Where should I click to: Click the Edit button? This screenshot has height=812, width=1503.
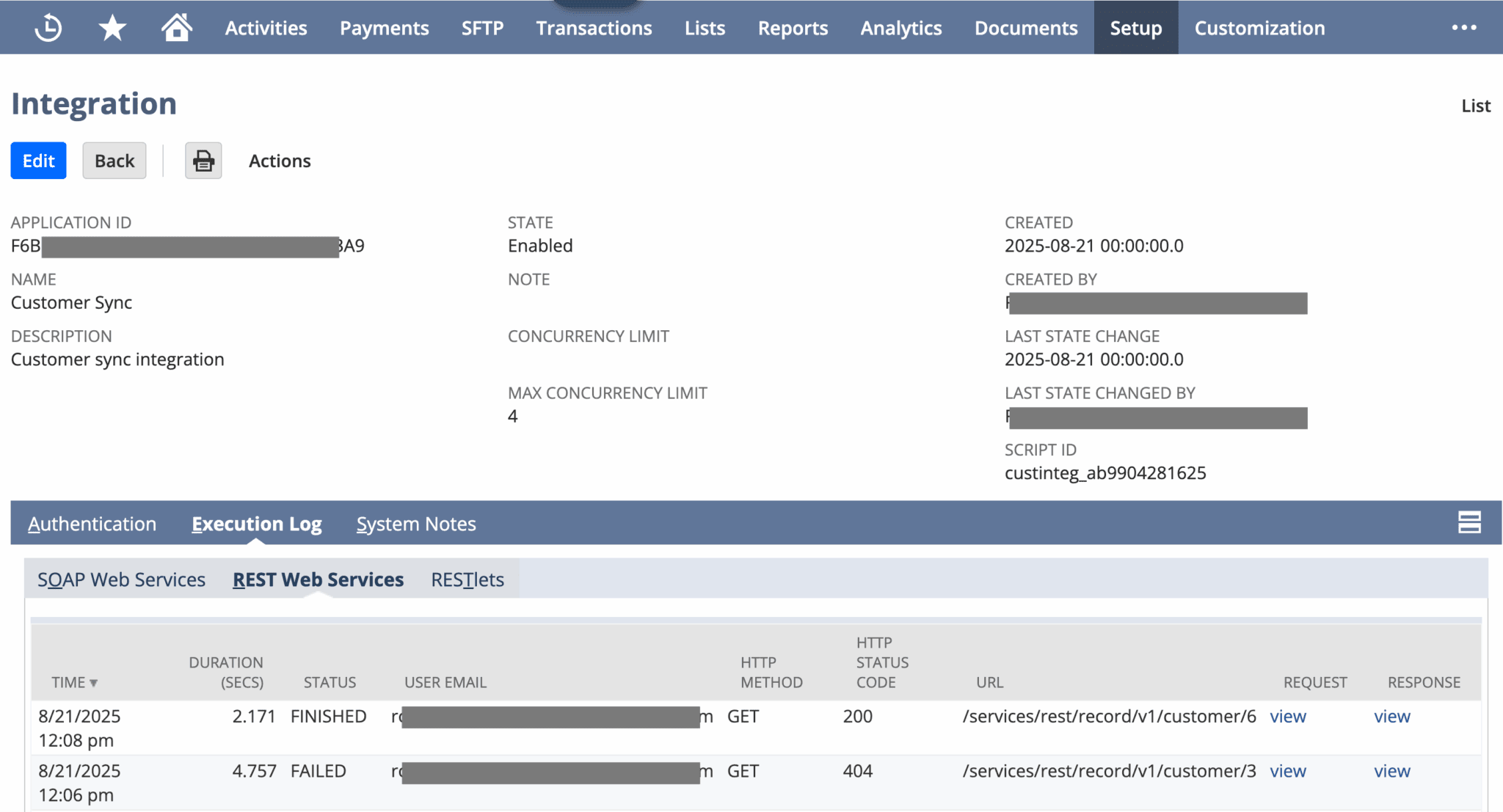point(38,160)
